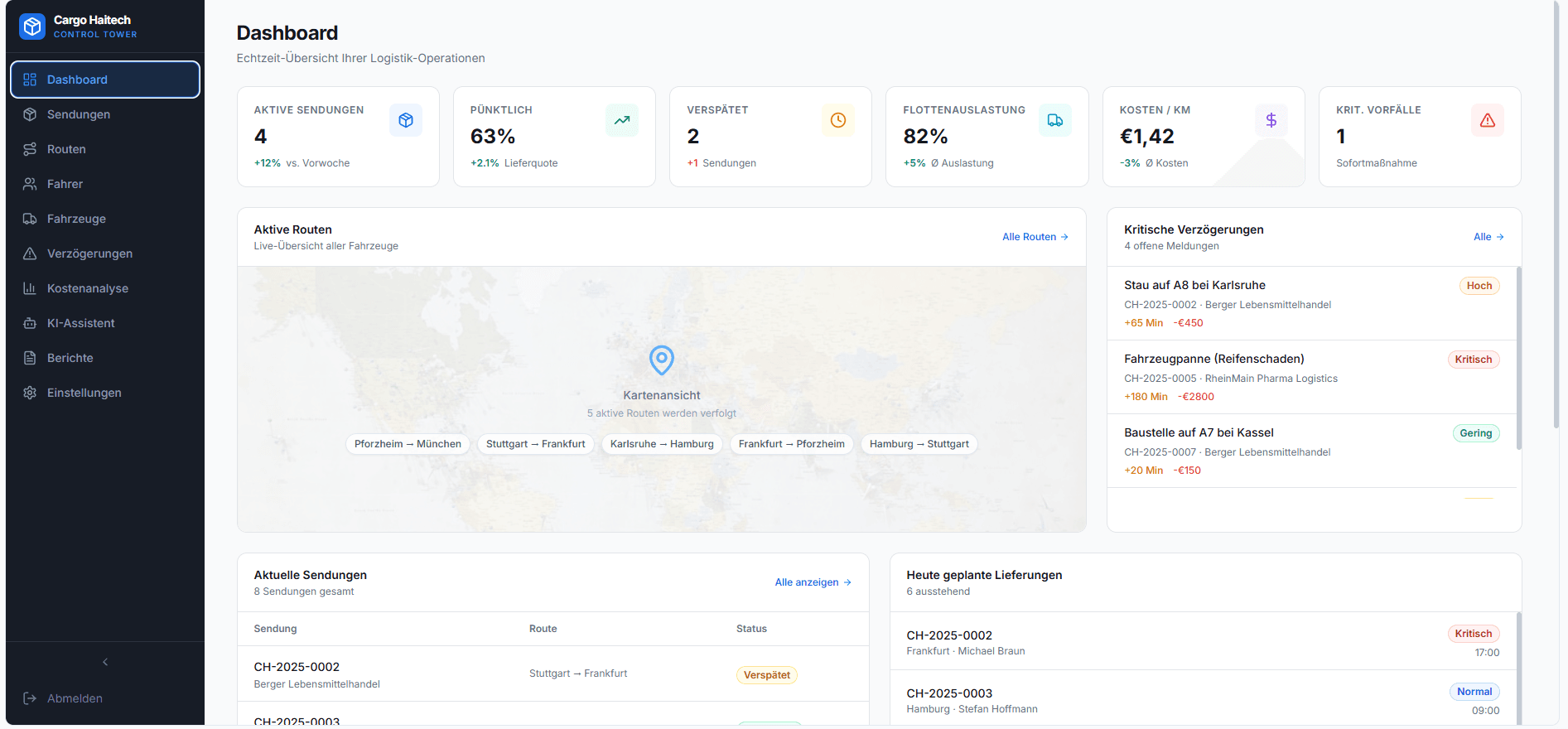Click the Kritische Verzögerungen list scrollbar
This screenshot has height=729, width=1568.
(x=1519, y=358)
